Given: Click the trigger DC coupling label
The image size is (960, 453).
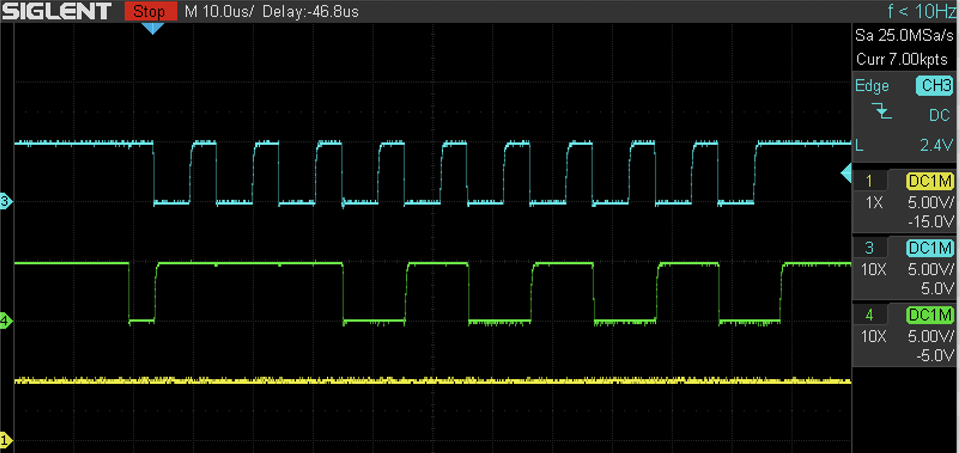Looking at the screenshot, I should pos(940,115).
